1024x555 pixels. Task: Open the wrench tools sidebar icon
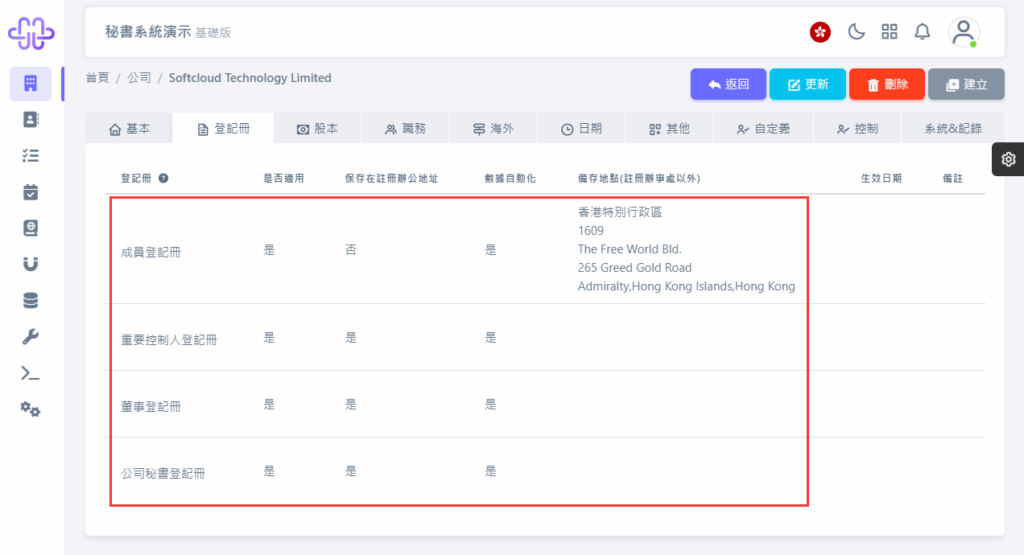point(31,337)
